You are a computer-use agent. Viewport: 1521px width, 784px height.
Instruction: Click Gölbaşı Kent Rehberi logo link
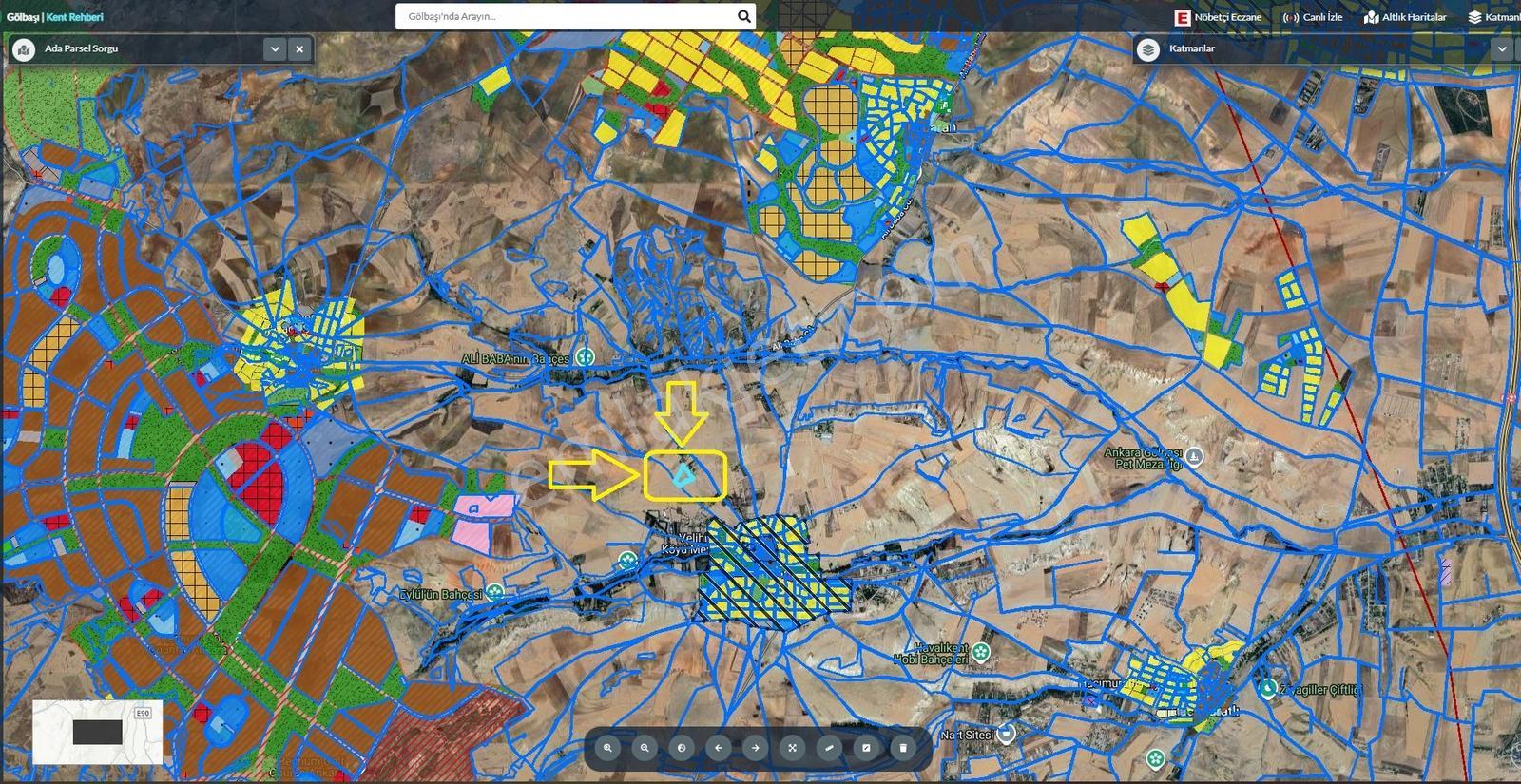55,17
